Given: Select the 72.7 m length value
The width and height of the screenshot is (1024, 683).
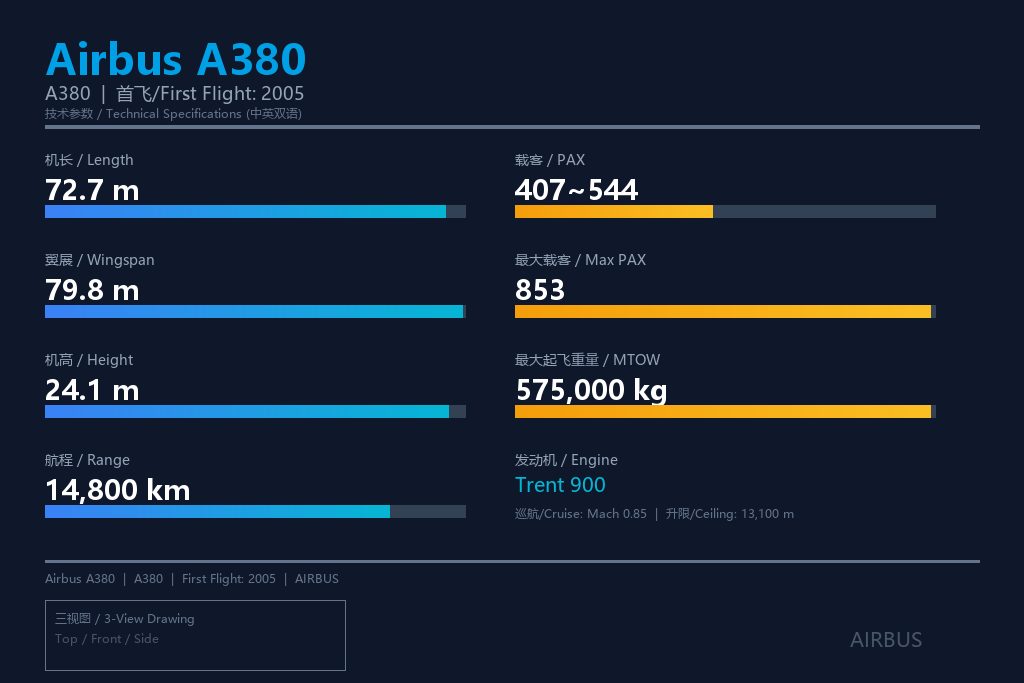Looking at the screenshot, I should 92,190.
